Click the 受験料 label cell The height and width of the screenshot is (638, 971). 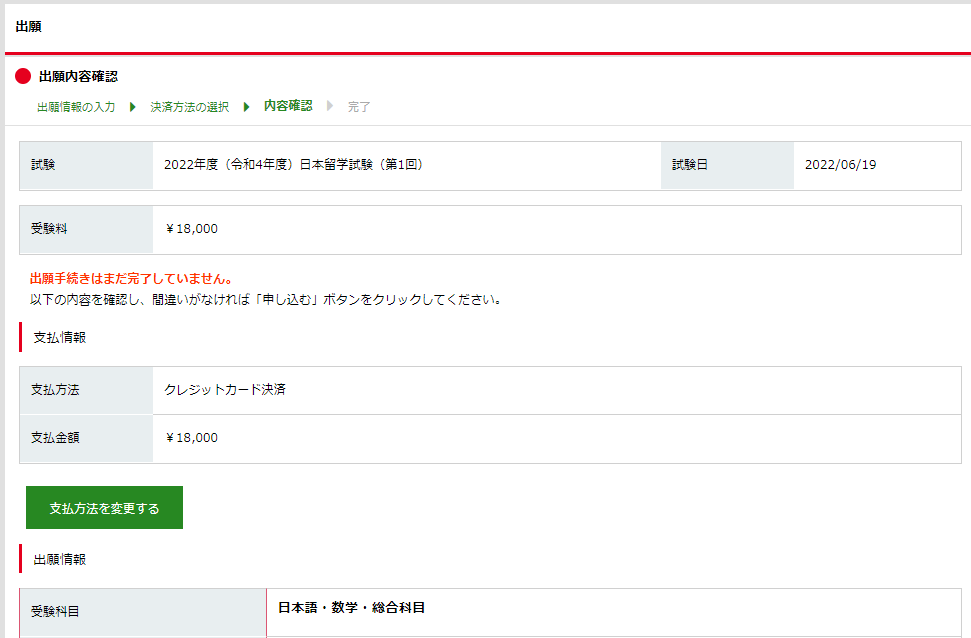(x=86, y=229)
